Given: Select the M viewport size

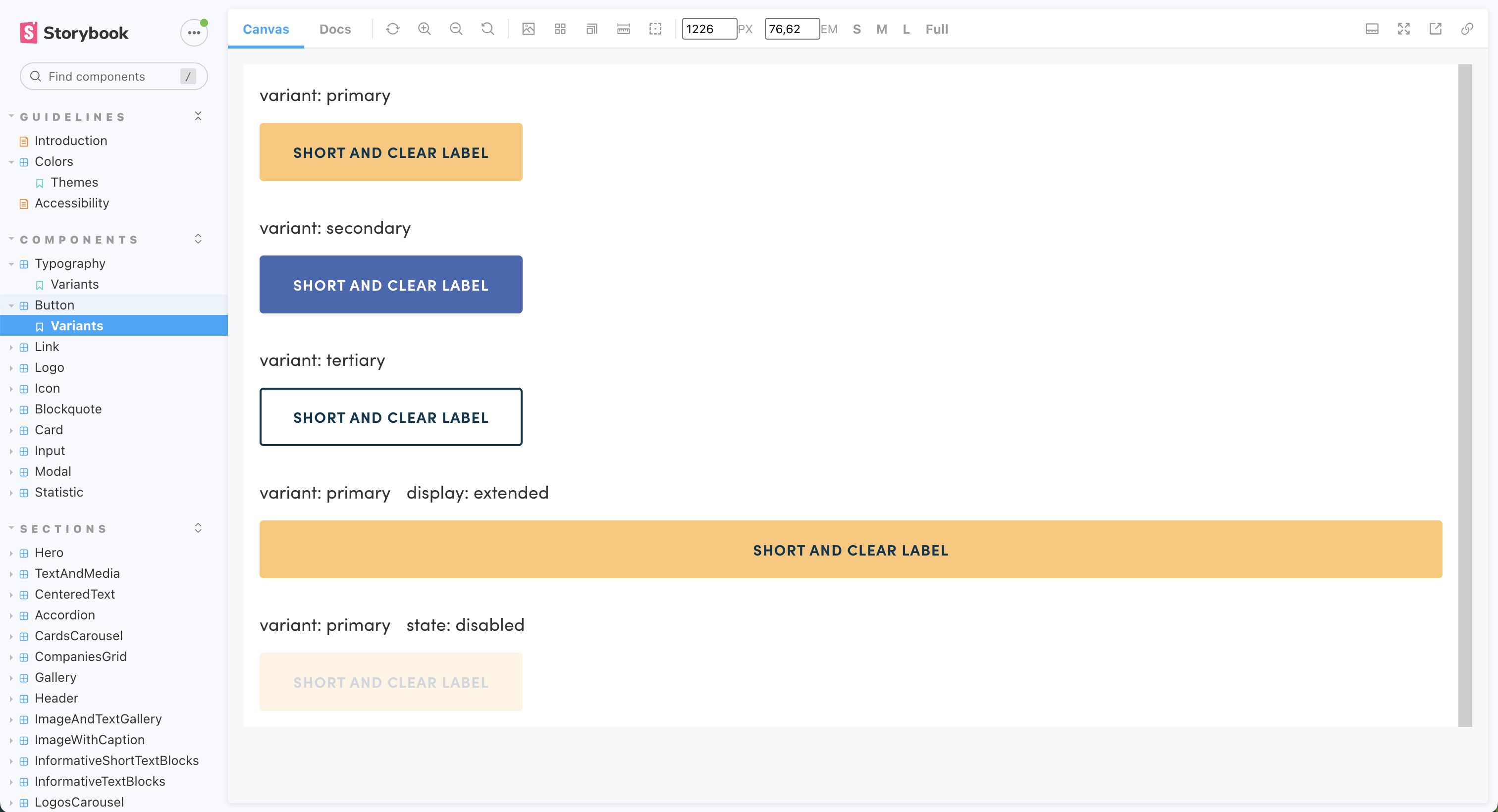Looking at the screenshot, I should pyautogui.click(x=882, y=29).
